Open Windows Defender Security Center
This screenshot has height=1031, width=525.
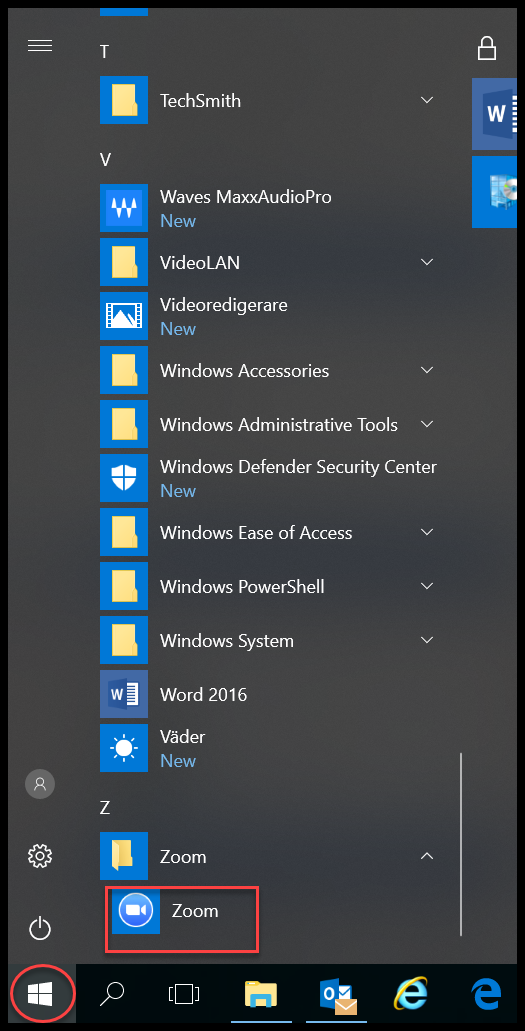click(268, 478)
